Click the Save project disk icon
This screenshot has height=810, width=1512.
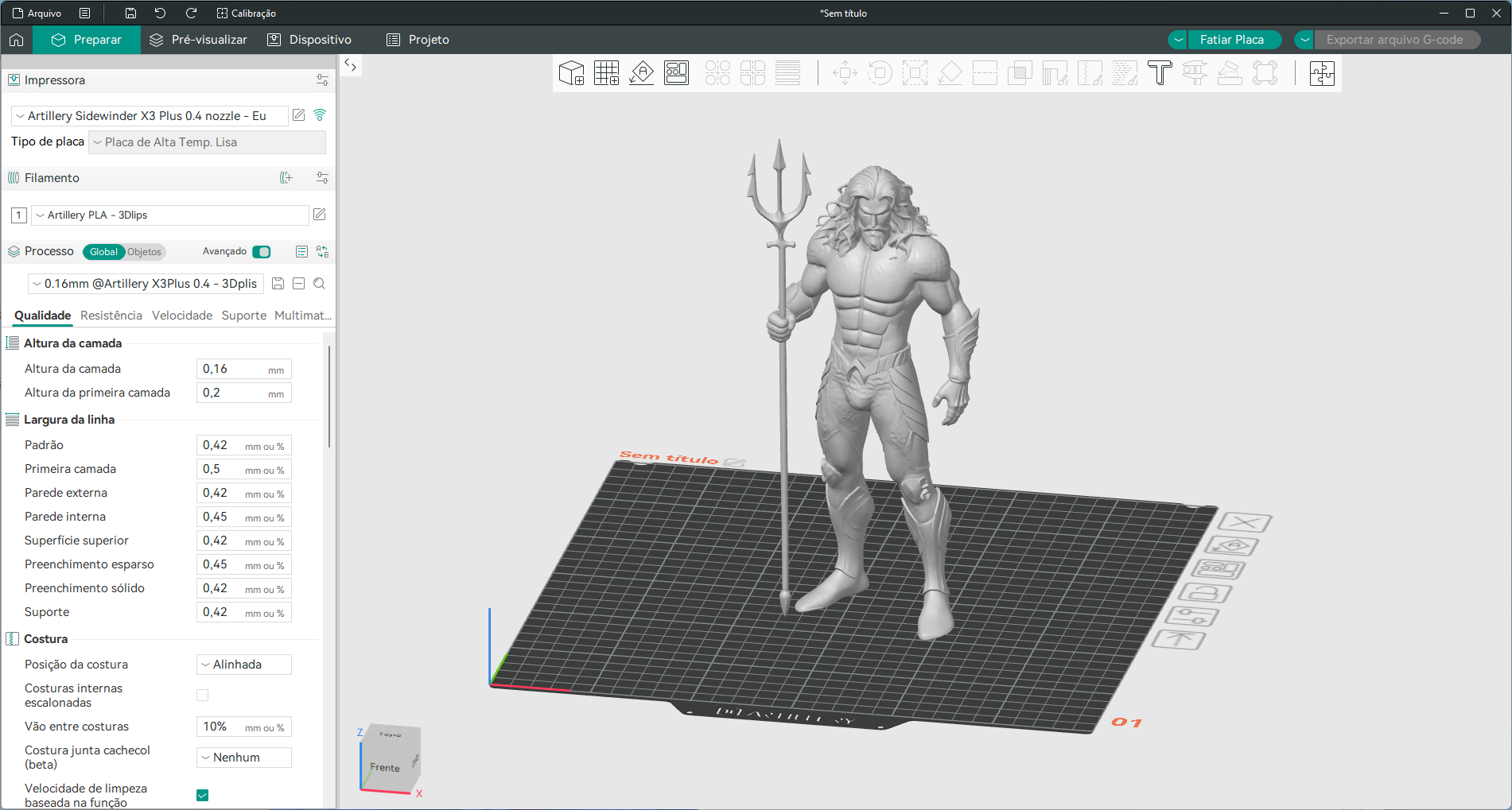130,13
